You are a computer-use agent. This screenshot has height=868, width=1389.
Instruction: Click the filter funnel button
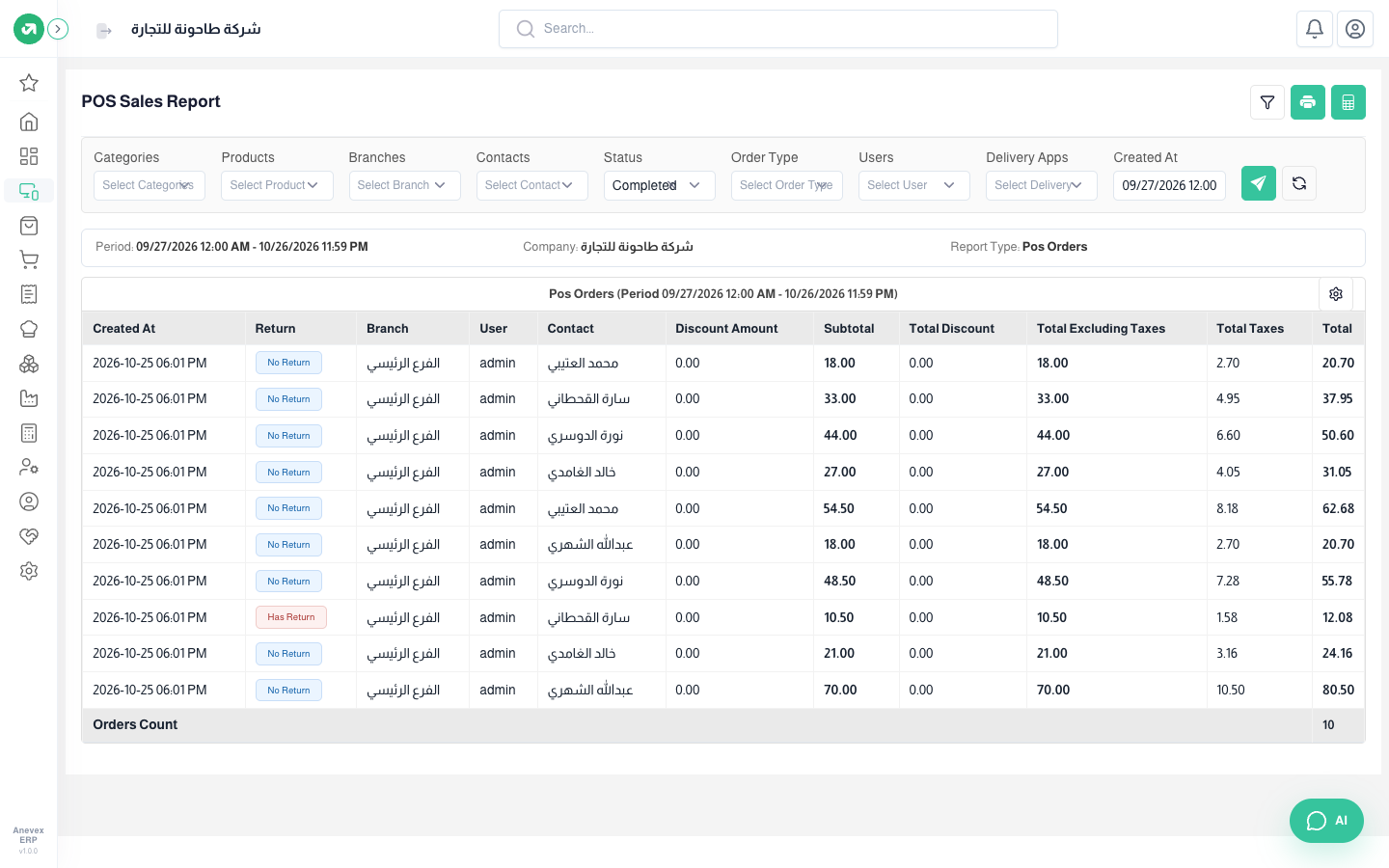1267,102
